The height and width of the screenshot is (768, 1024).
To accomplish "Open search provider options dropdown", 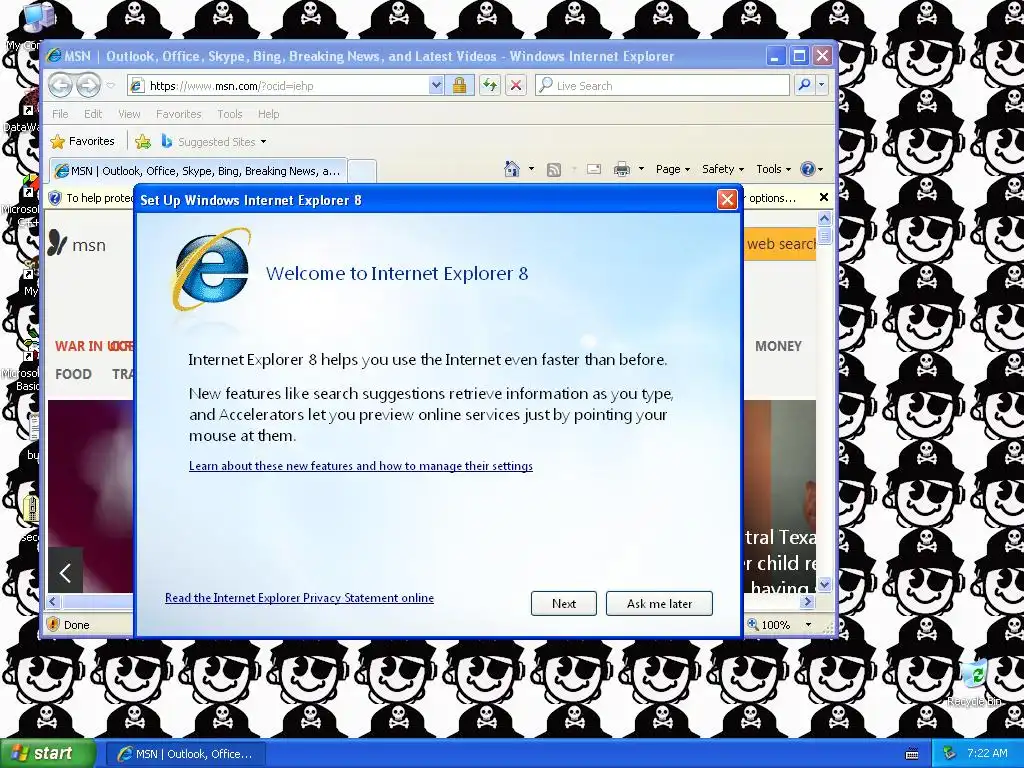I will [x=822, y=85].
